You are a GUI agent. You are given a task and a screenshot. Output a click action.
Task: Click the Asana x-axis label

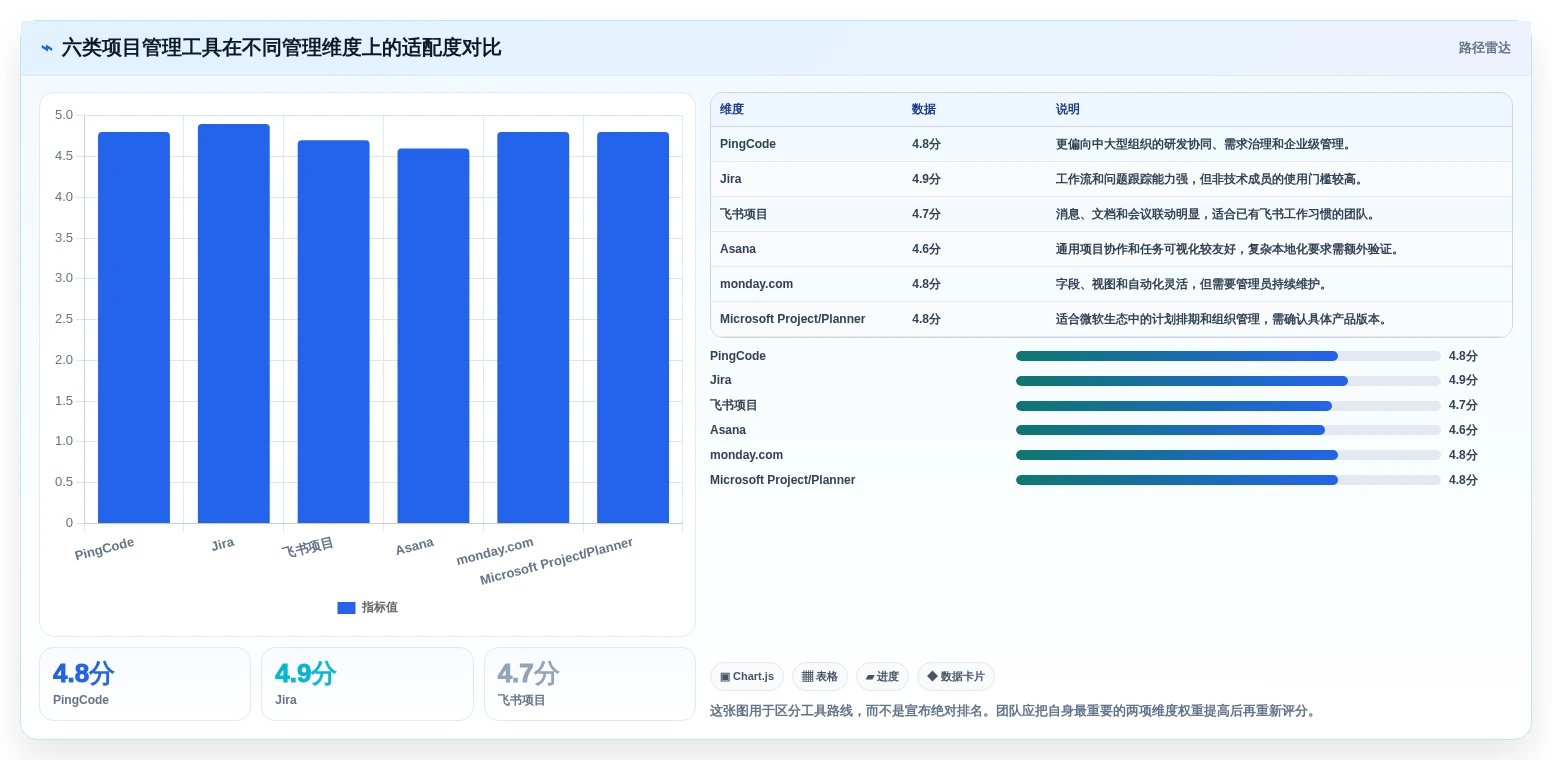coord(414,546)
